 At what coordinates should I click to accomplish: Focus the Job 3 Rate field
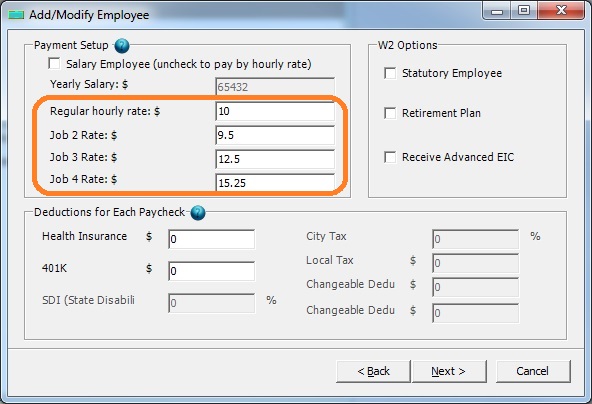coord(275,159)
